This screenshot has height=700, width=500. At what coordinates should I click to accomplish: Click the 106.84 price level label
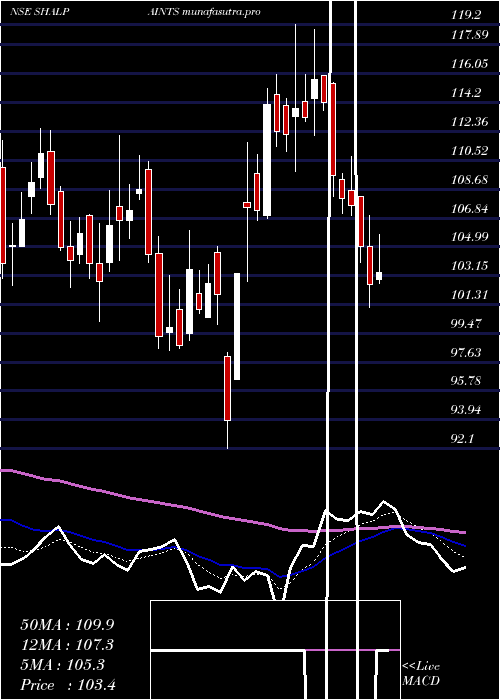point(470,208)
